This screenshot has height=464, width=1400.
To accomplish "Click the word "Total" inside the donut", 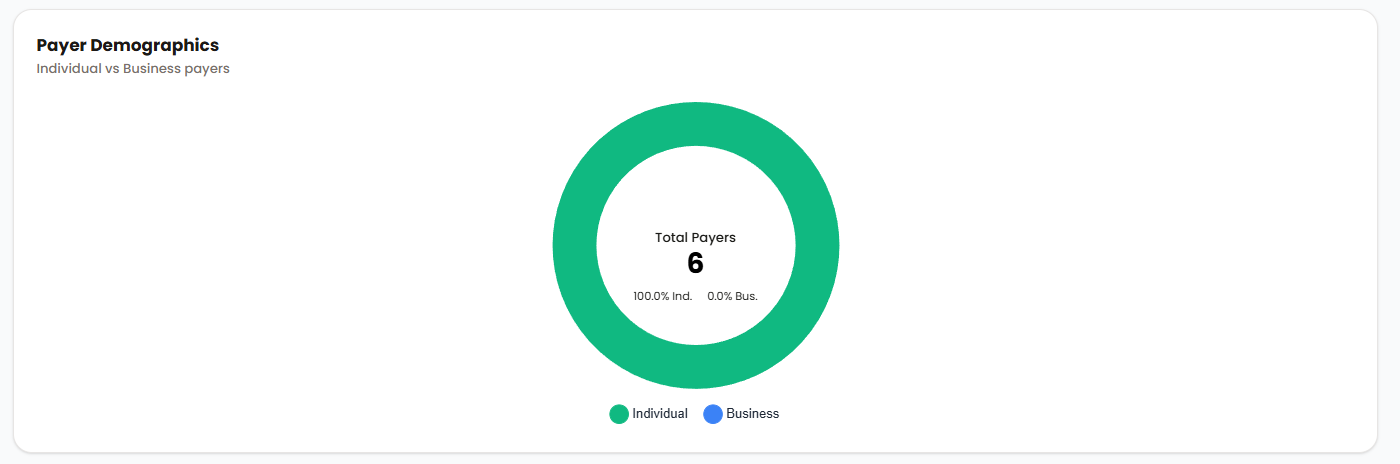I will (x=671, y=238).
